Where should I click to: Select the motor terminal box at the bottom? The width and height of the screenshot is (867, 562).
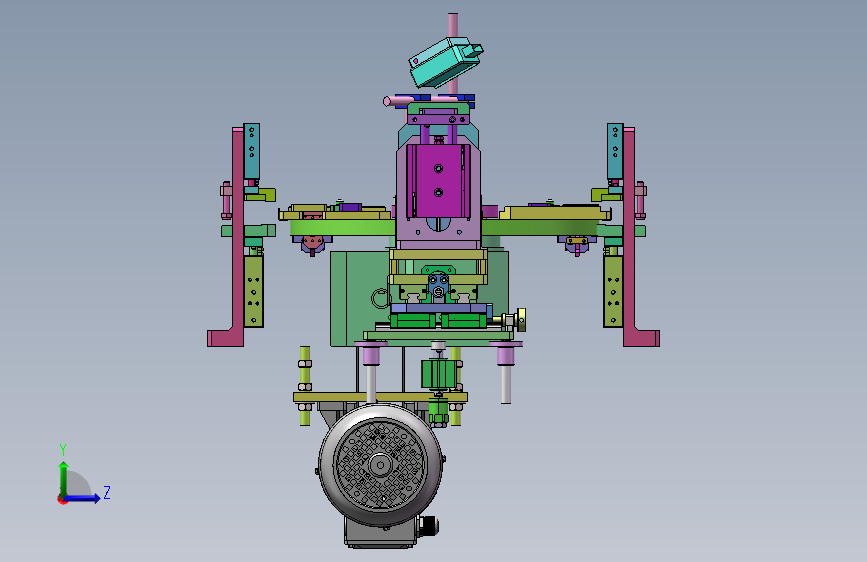coord(380,534)
